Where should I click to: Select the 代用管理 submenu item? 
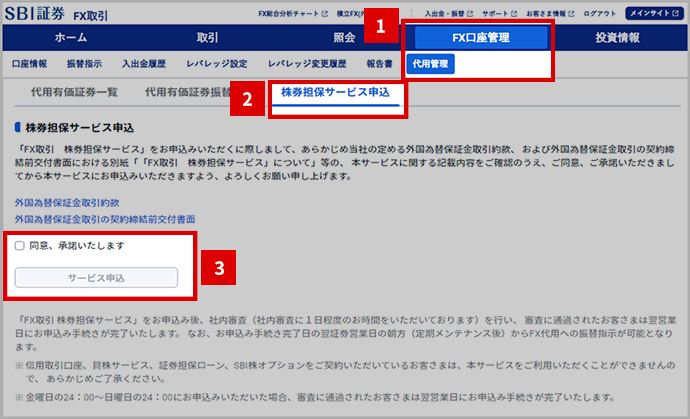(430, 64)
